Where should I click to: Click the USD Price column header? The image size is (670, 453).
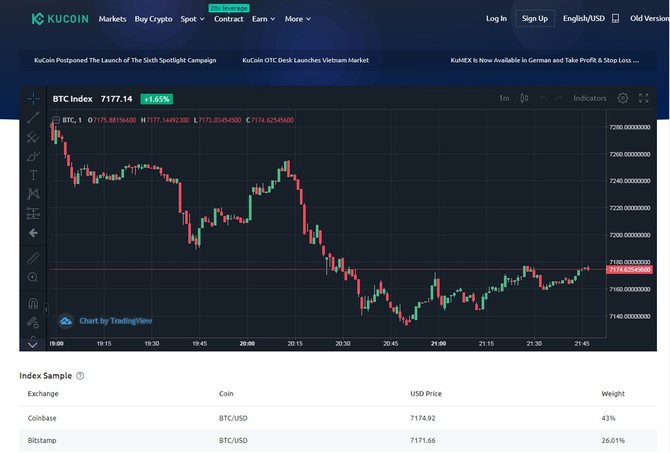(426, 394)
